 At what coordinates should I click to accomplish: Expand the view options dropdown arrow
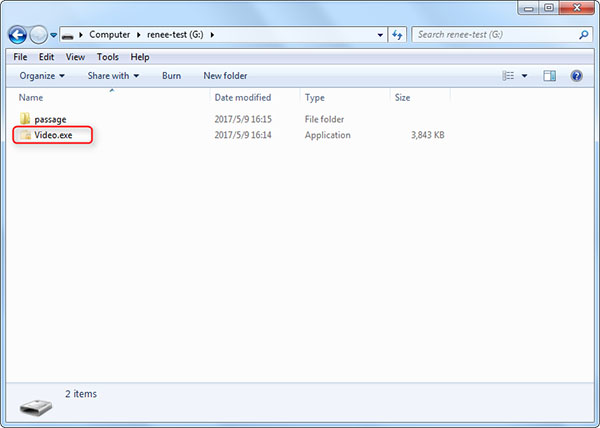tap(524, 76)
